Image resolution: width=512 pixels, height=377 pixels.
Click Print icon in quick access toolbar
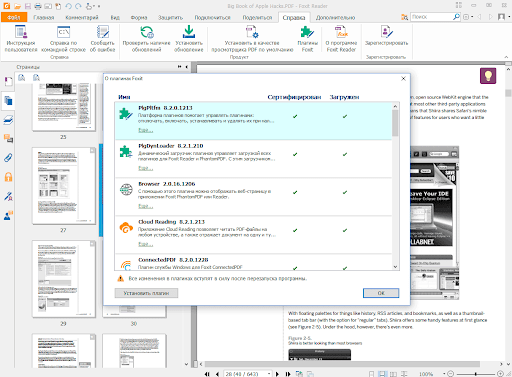tap(38, 6)
